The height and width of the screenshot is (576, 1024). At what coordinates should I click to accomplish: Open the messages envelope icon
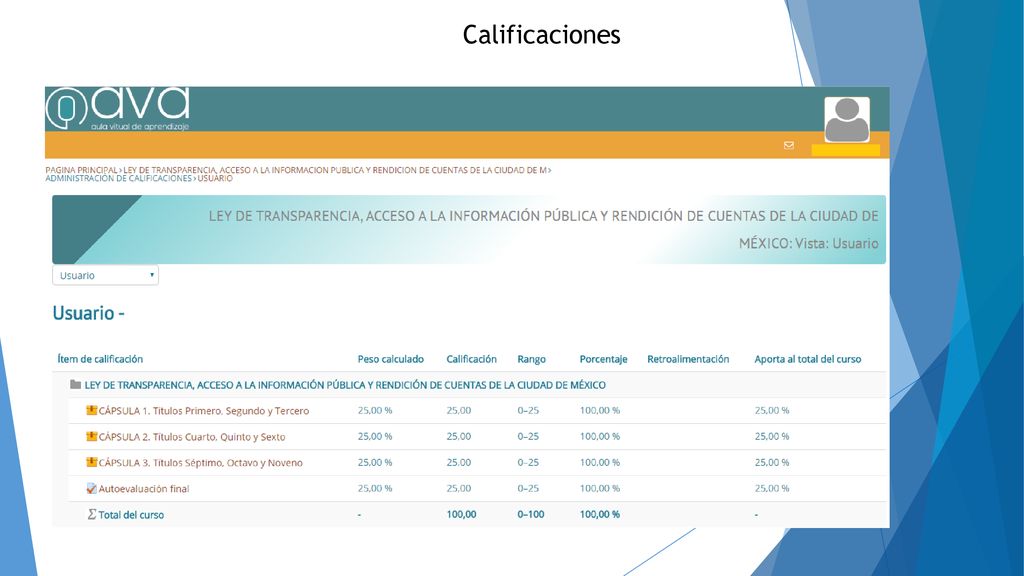789,145
